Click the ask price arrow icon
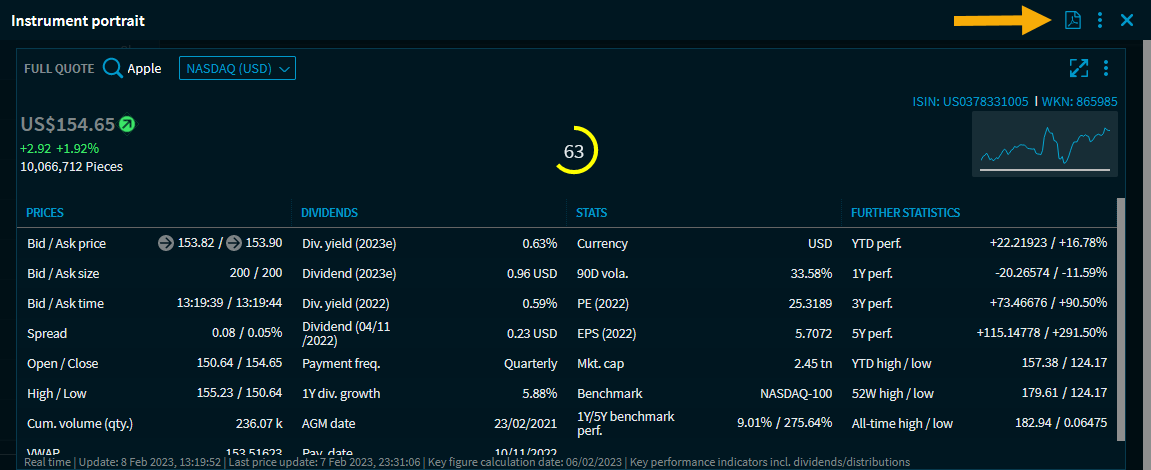1151x470 pixels. (x=234, y=243)
